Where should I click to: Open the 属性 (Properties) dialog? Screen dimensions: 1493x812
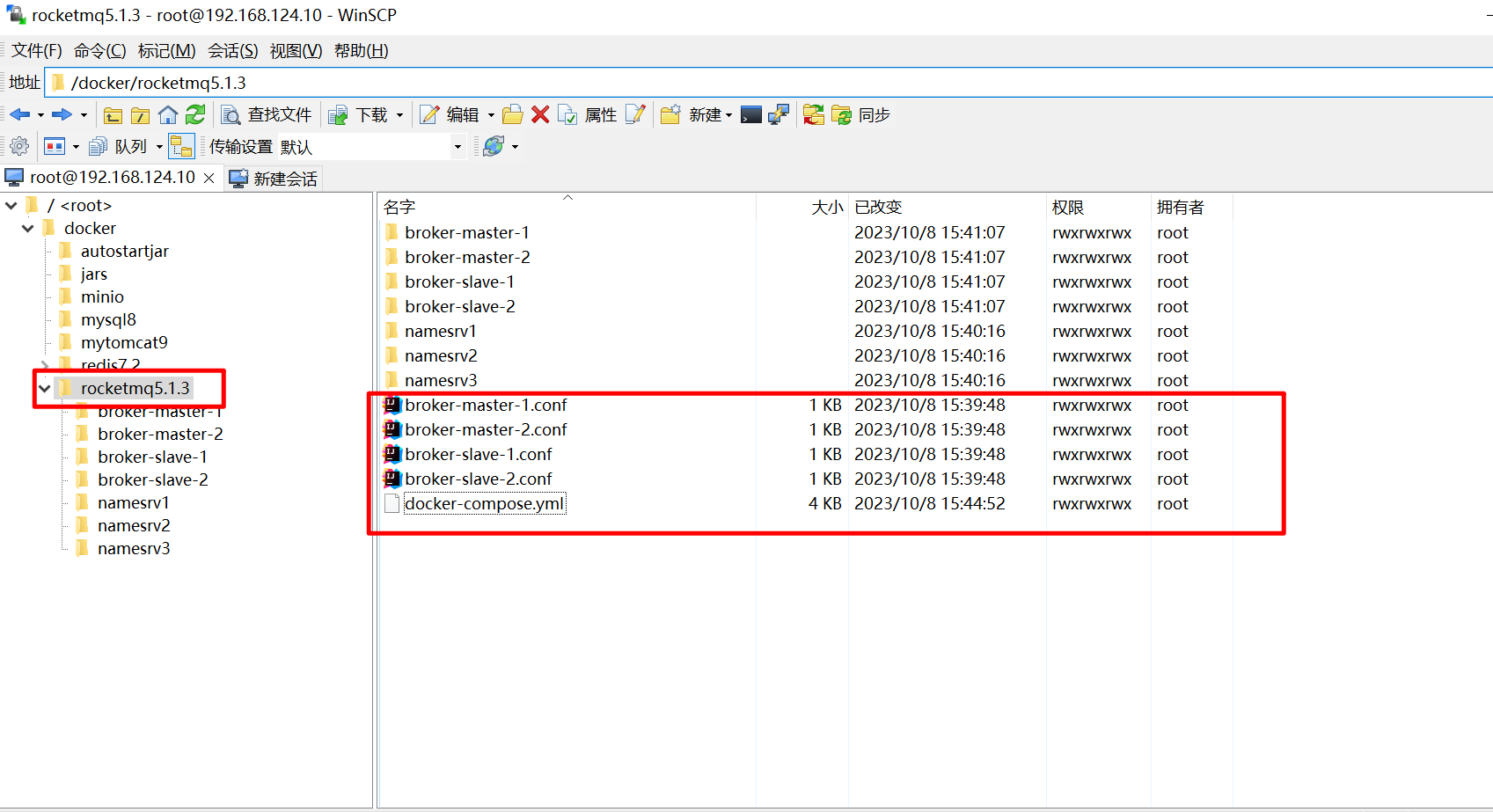coord(599,114)
